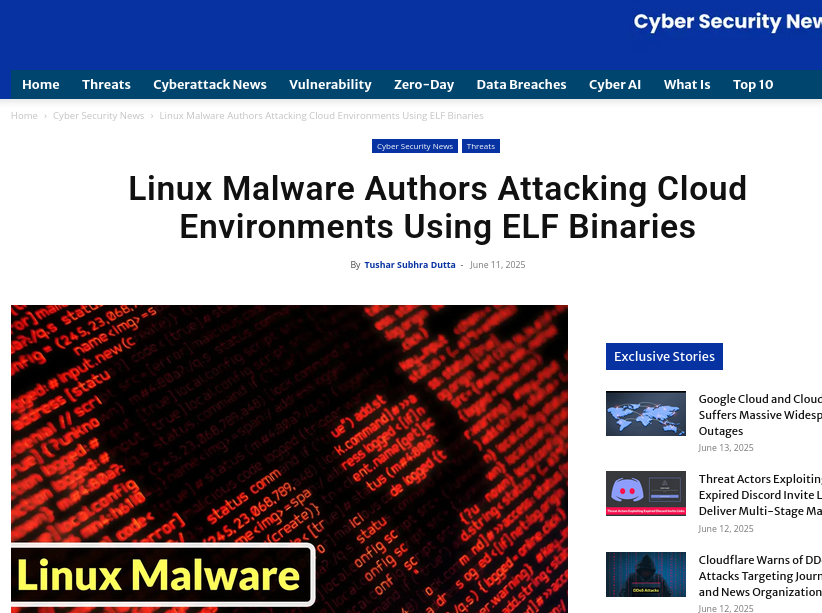This screenshot has height=613, width=822.
Task: Navigate to Data Breaches section
Action: [x=521, y=84]
